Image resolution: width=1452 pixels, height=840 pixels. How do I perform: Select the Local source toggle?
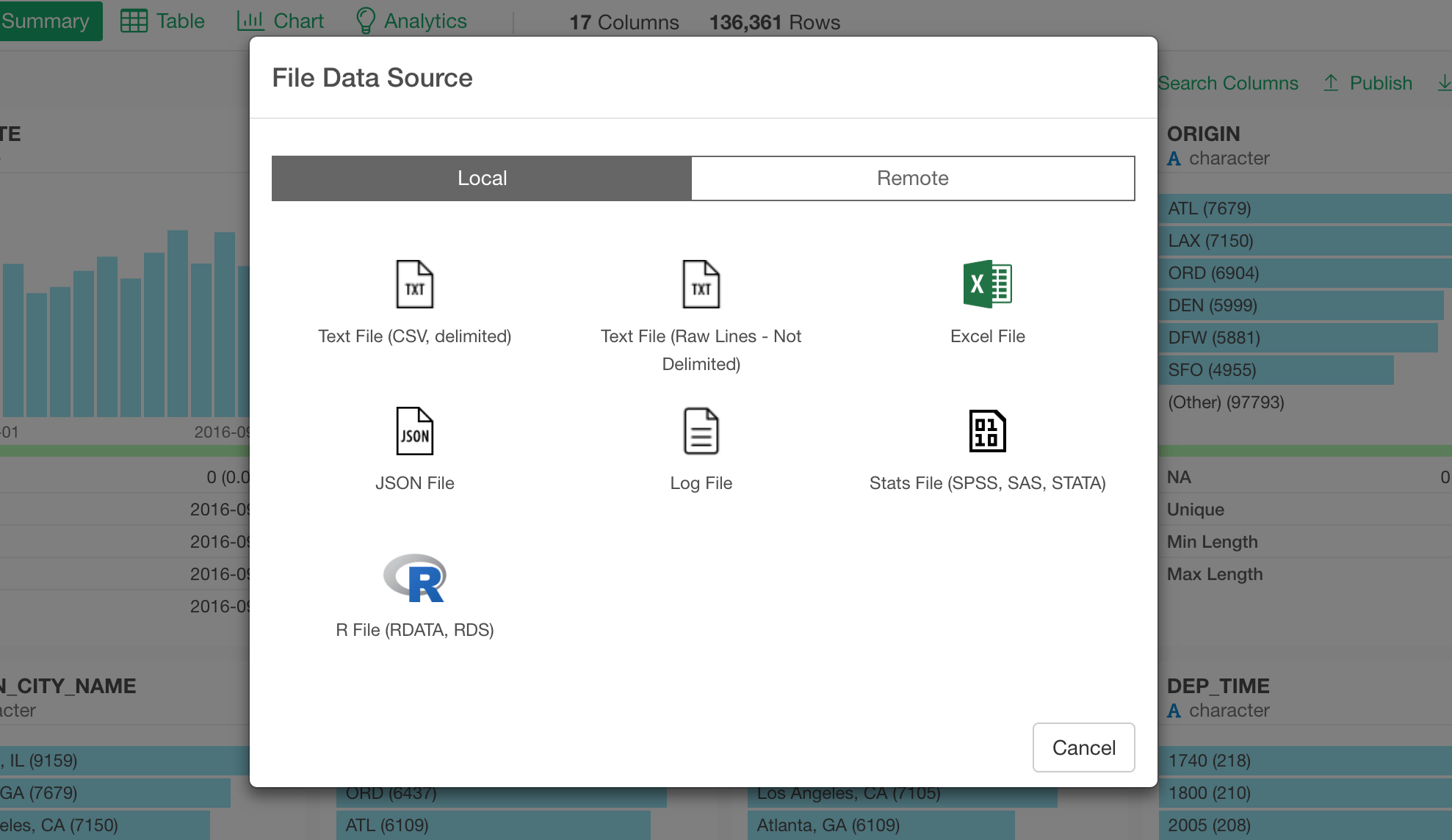482,178
